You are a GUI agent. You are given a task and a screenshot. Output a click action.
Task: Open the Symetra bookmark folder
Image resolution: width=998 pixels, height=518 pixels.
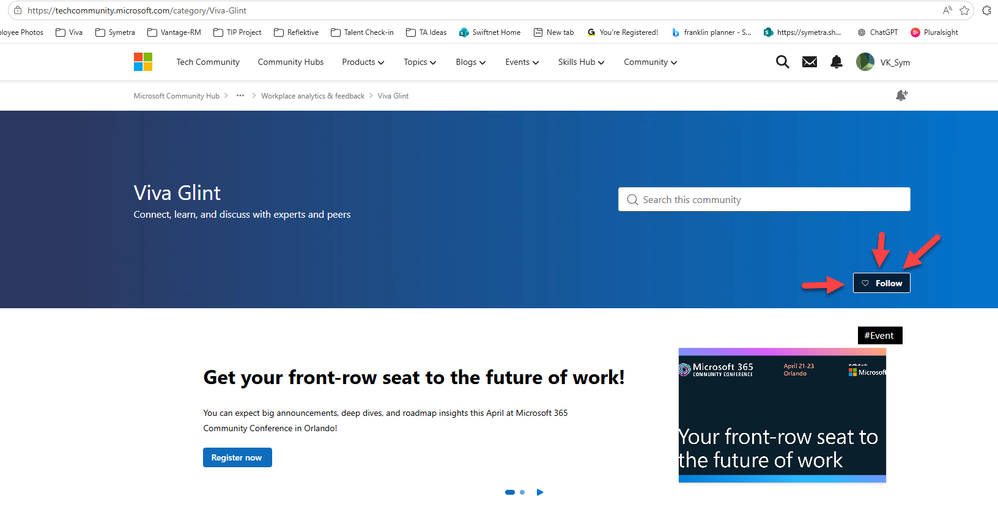coord(115,32)
